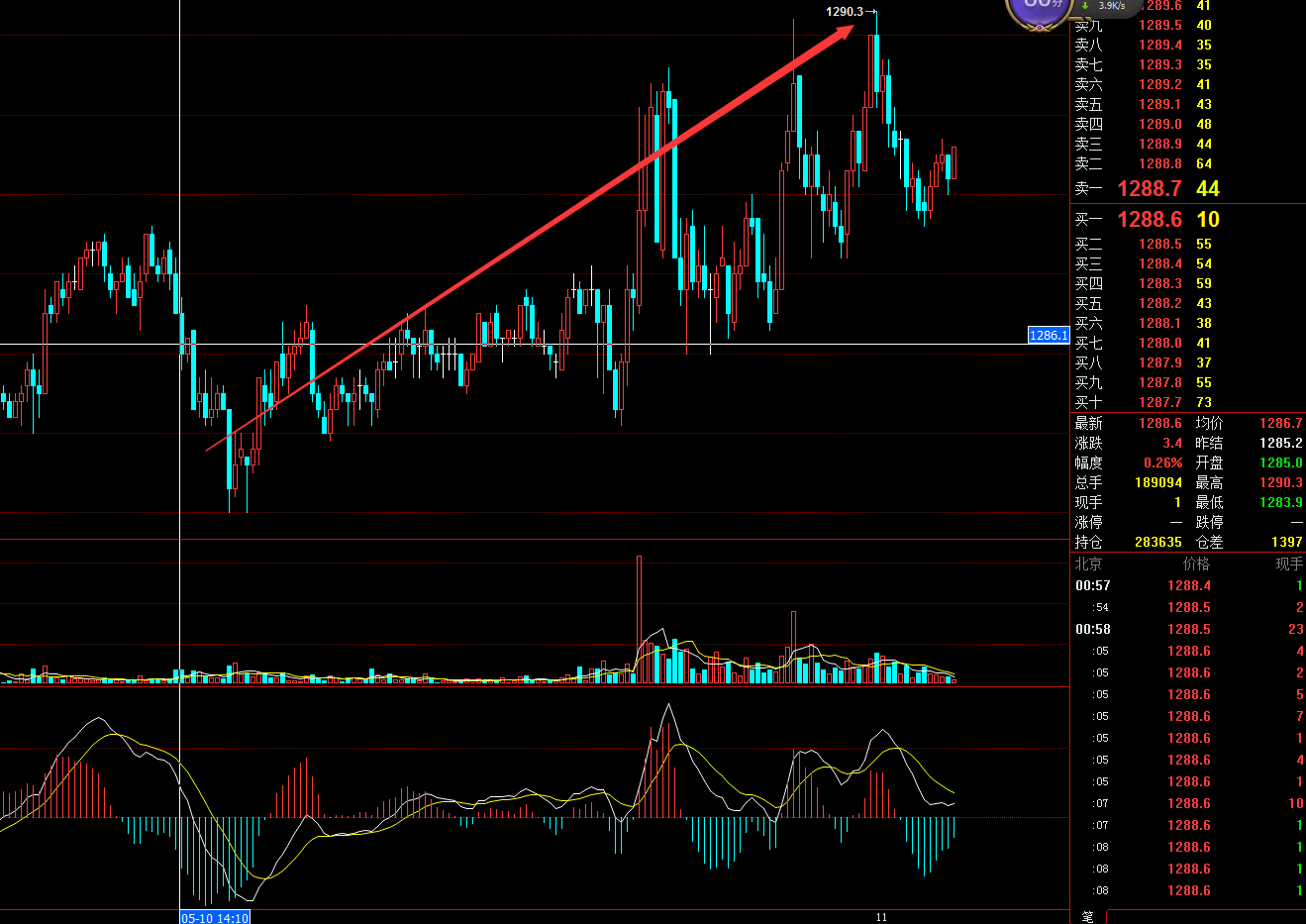This screenshot has width=1306, height=924.
Task: Click the 卖三 price 1288.9
Action: 1160,144
